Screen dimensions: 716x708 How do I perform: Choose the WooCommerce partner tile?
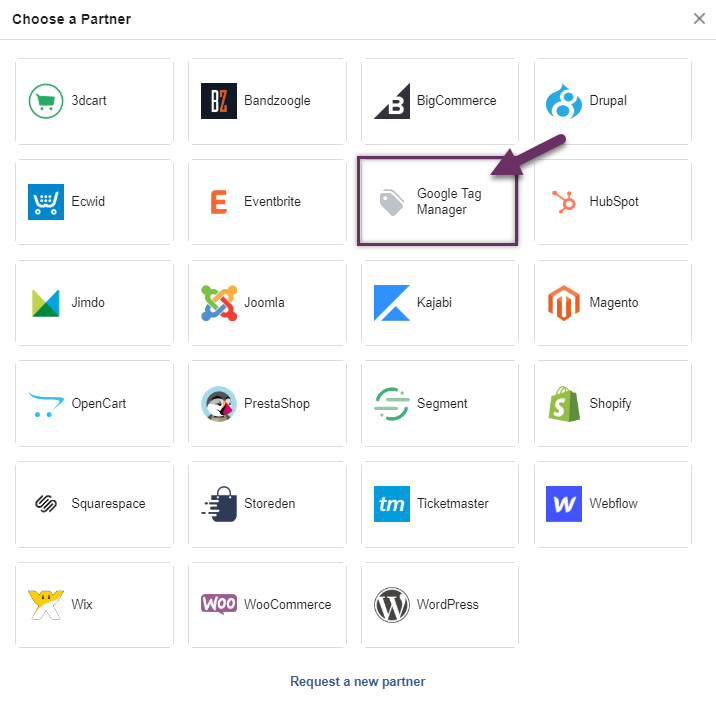[x=267, y=605]
